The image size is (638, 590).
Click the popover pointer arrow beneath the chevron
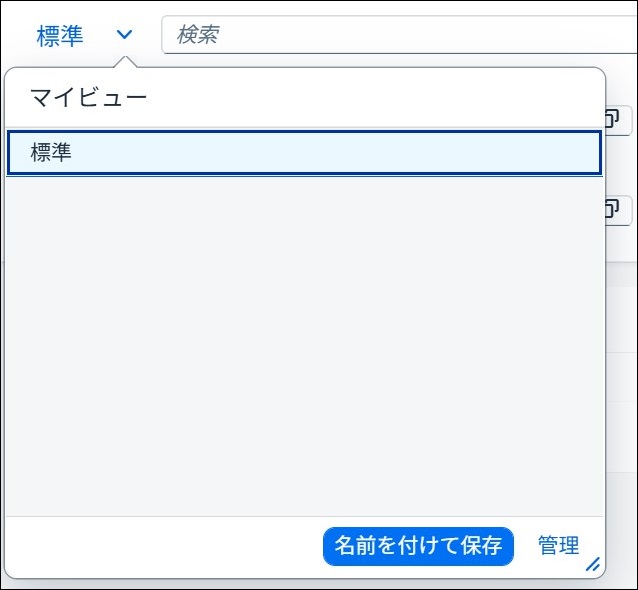point(125,62)
